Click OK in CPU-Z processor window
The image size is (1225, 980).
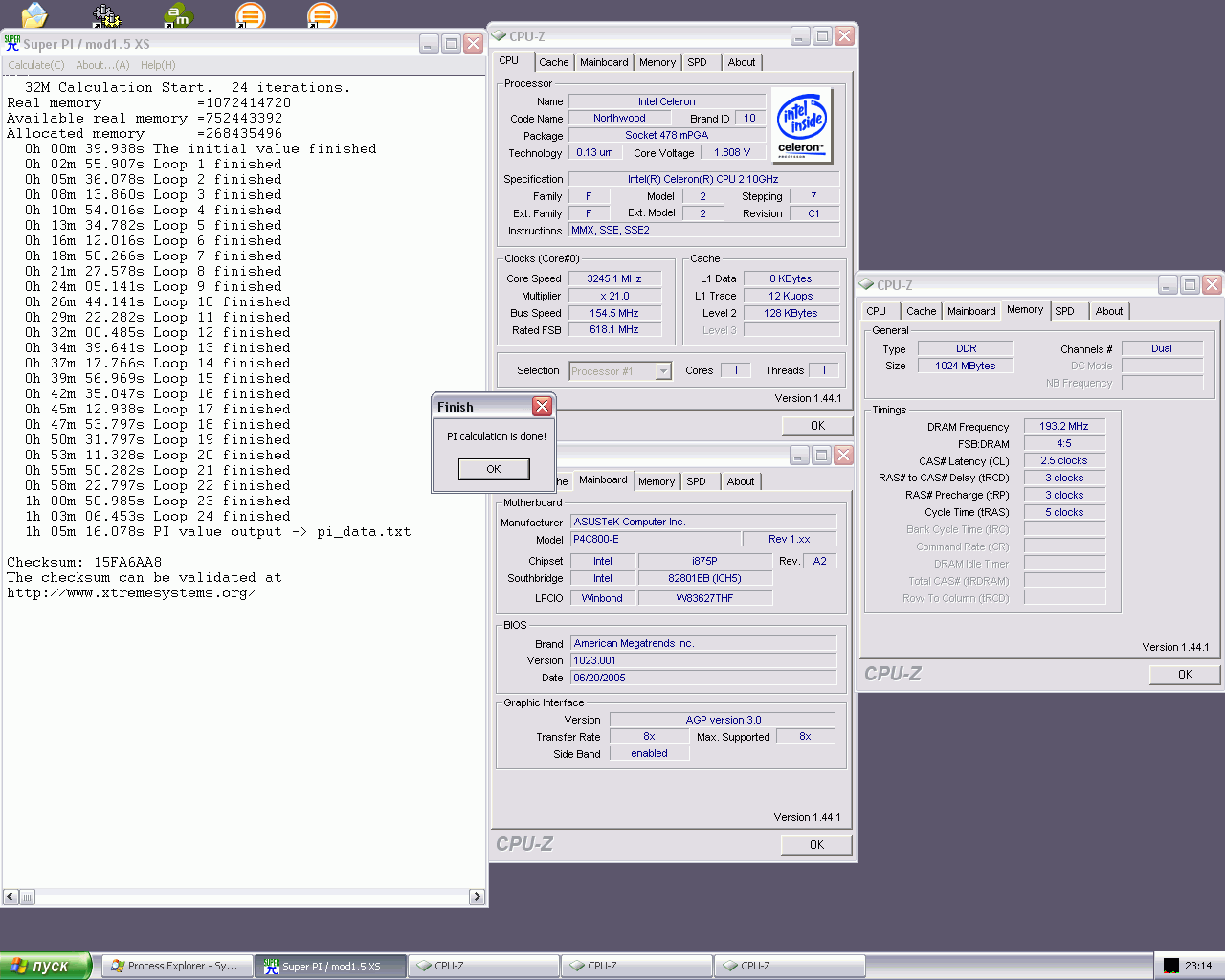(817, 426)
